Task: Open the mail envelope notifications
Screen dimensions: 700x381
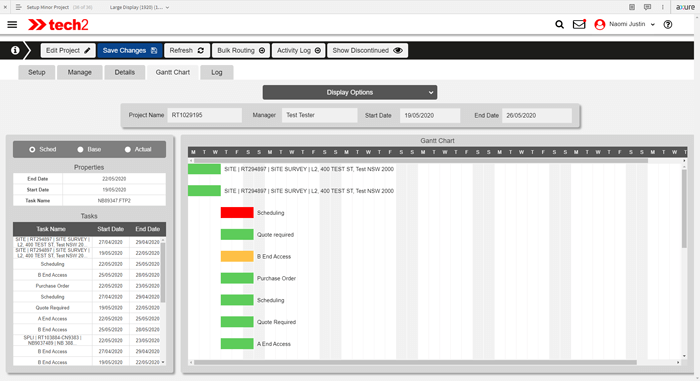Action: (579, 24)
